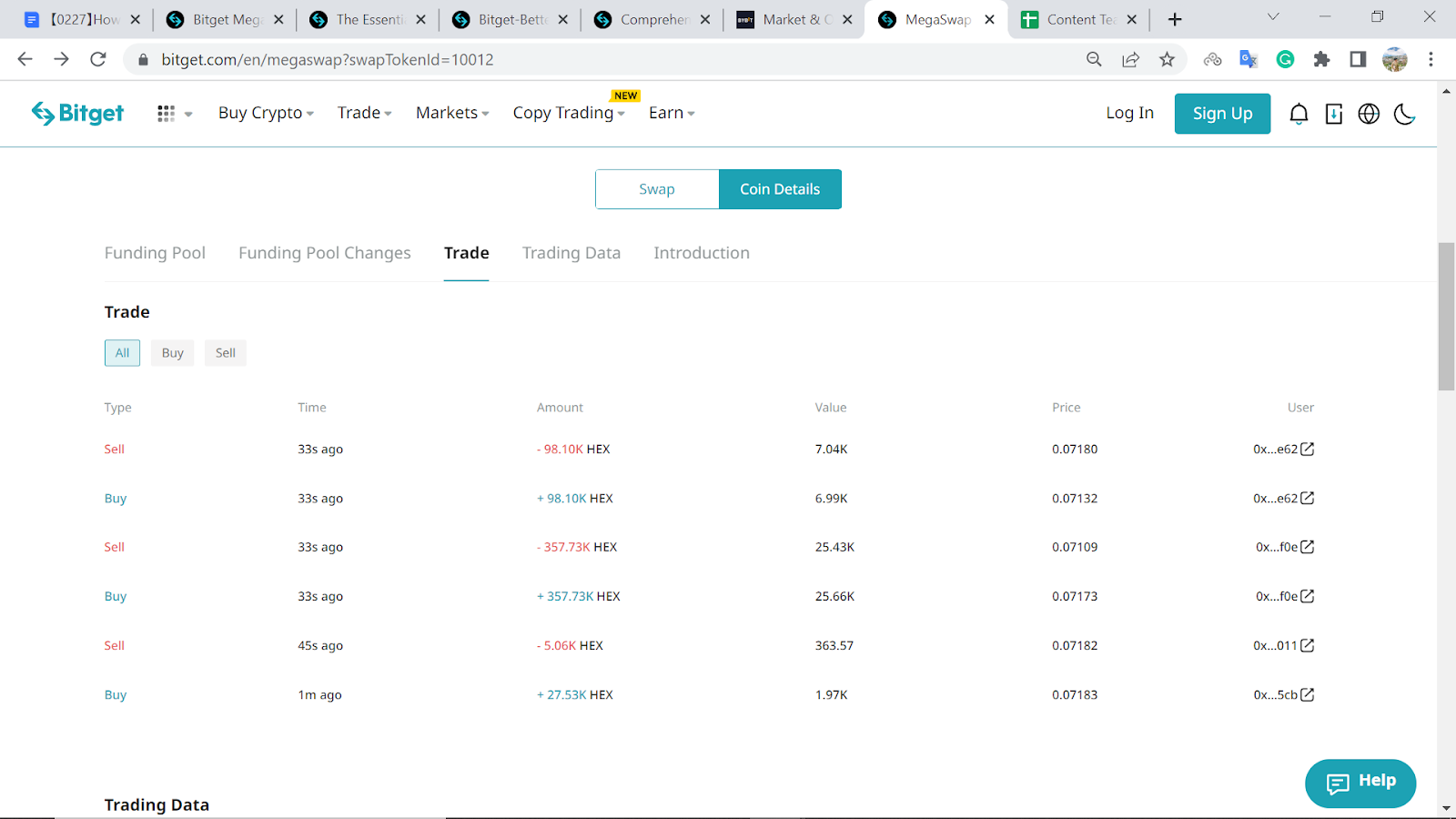This screenshot has width=1456, height=819.
Task: Expand the Copy Trading dropdown
Action: point(569,113)
